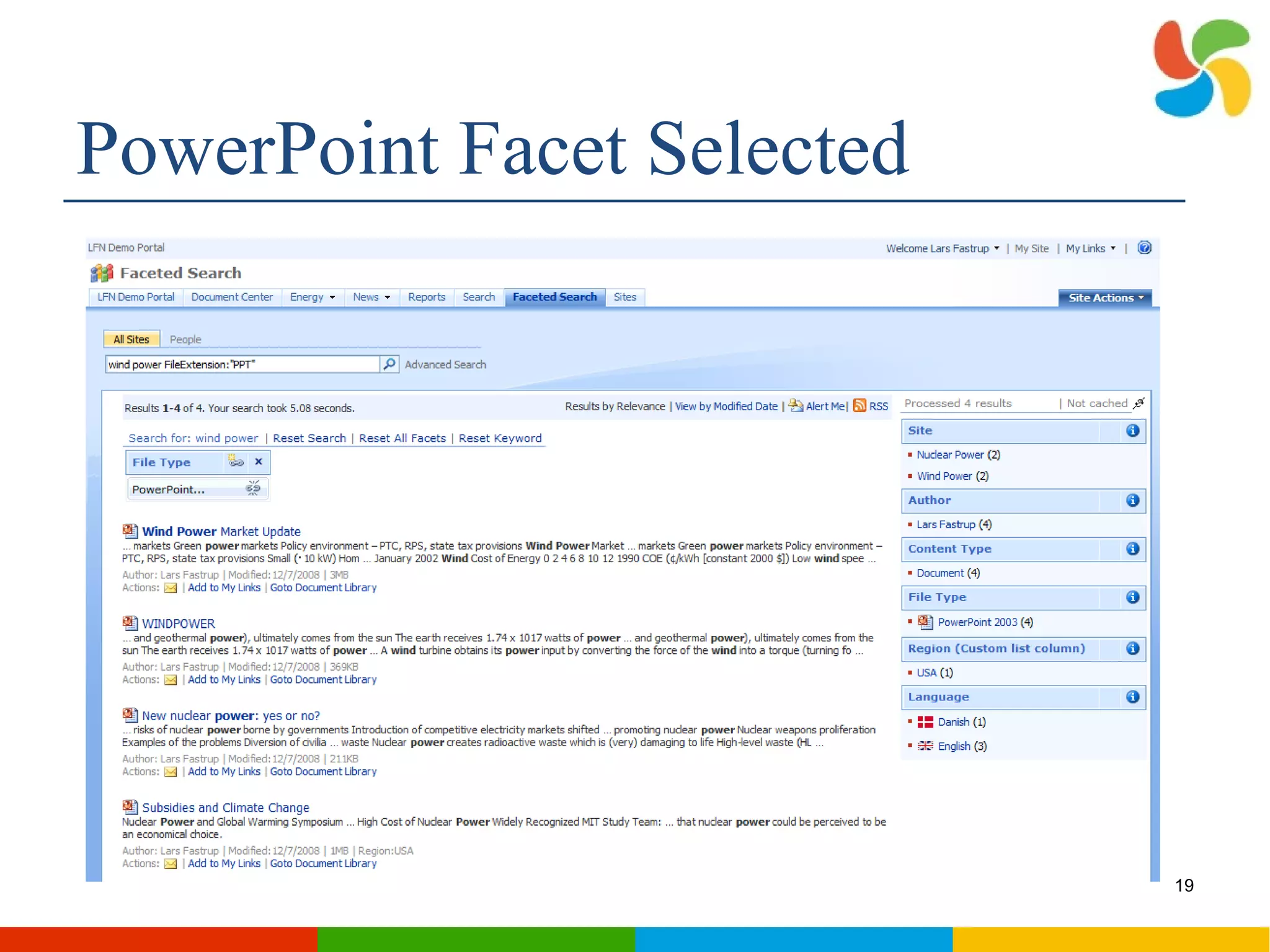The width and height of the screenshot is (1270, 952).
Task: Click the English flag icon
Action: point(925,746)
